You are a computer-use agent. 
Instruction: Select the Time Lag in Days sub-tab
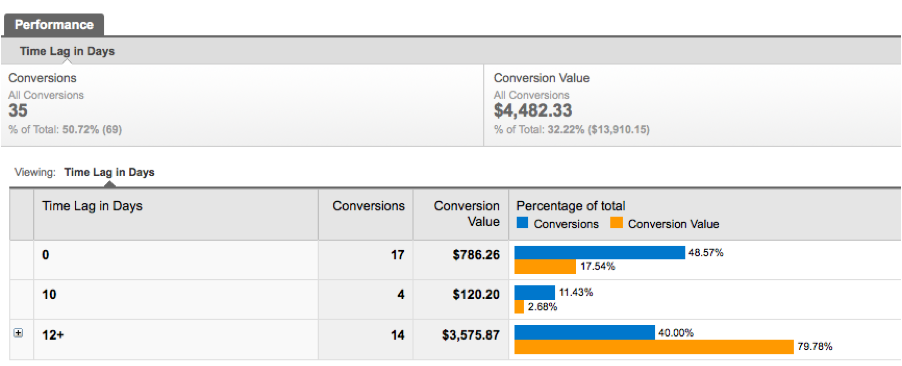(x=67, y=51)
